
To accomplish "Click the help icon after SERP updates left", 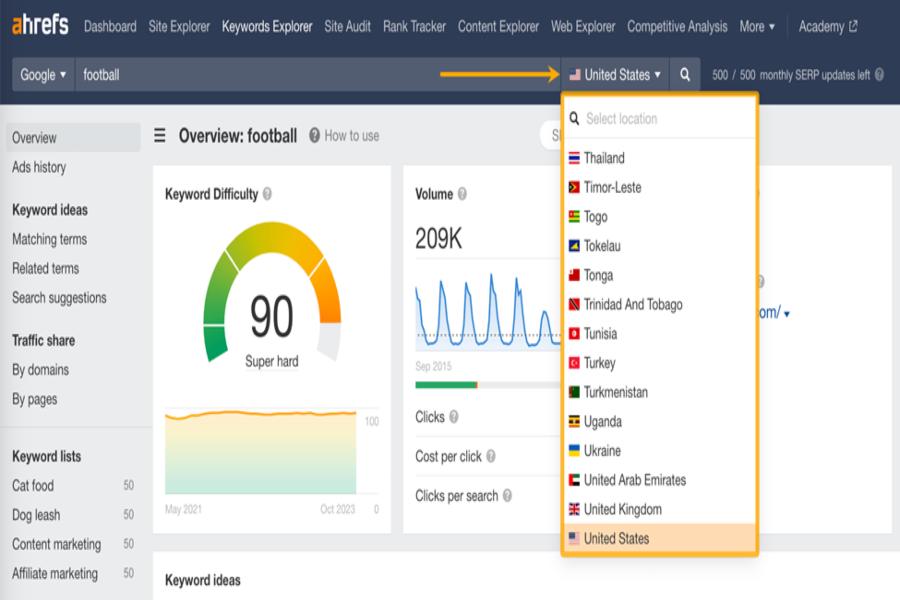I will (x=879, y=75).
